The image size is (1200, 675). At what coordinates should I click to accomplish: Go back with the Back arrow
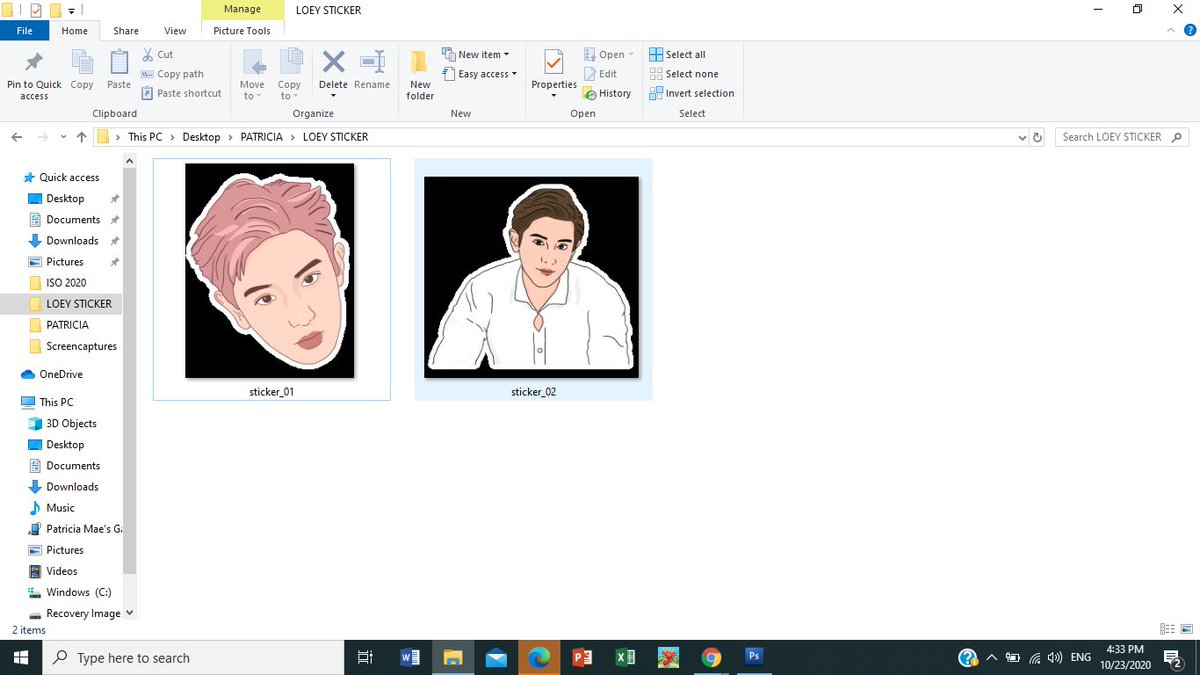[x=17, y=137]
